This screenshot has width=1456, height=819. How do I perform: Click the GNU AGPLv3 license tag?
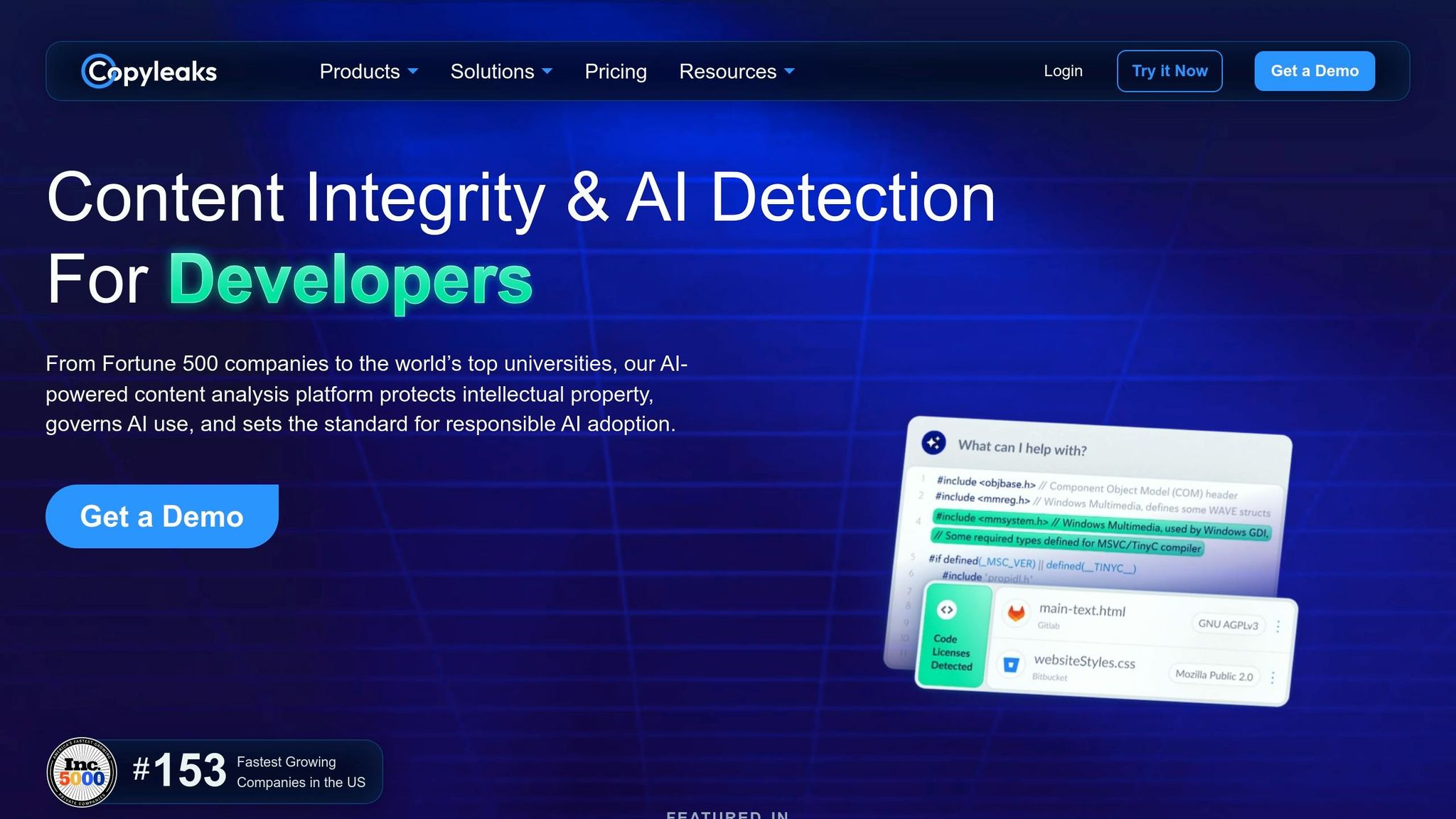point(1228,624)
